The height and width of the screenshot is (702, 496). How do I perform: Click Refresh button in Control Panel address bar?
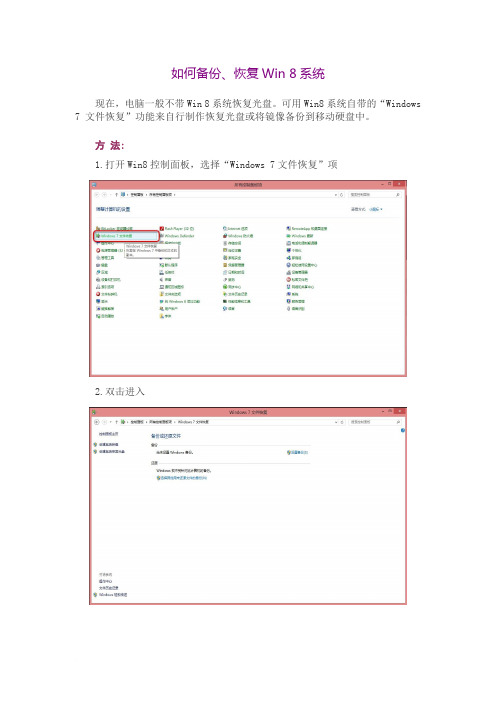(x=342, y=195)
